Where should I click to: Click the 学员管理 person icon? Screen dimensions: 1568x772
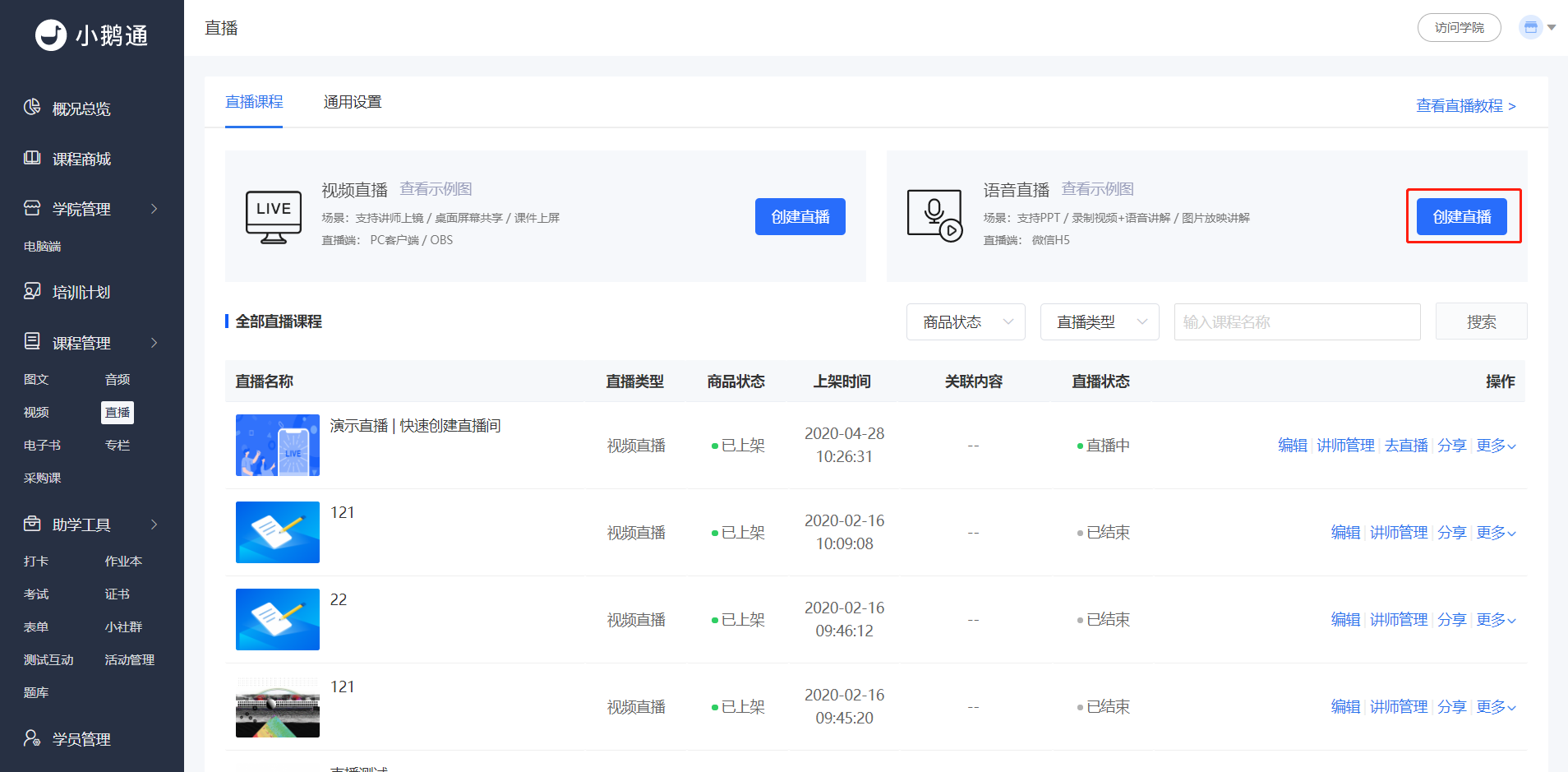(32, 738)
